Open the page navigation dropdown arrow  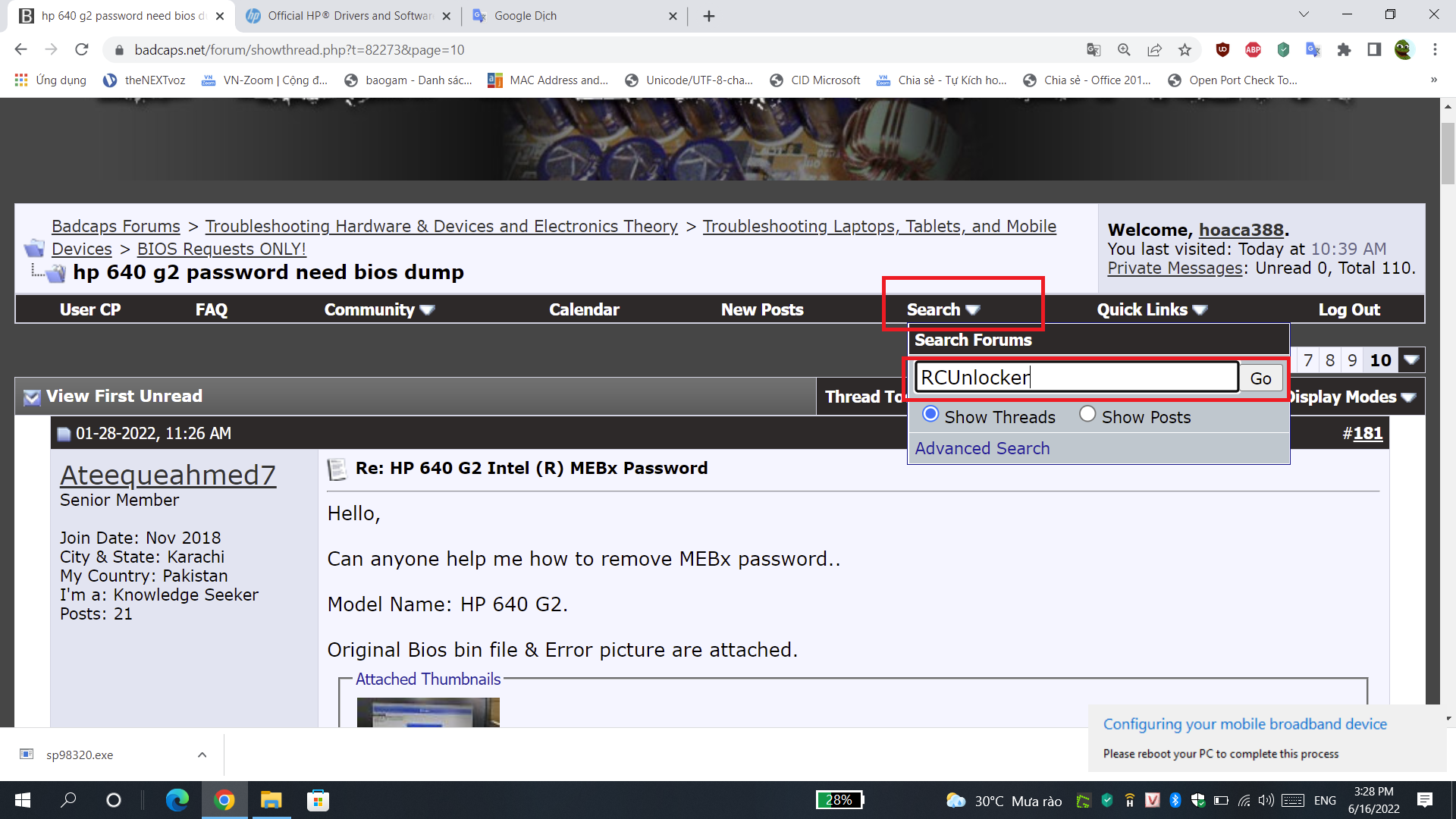coord(1411,360)
